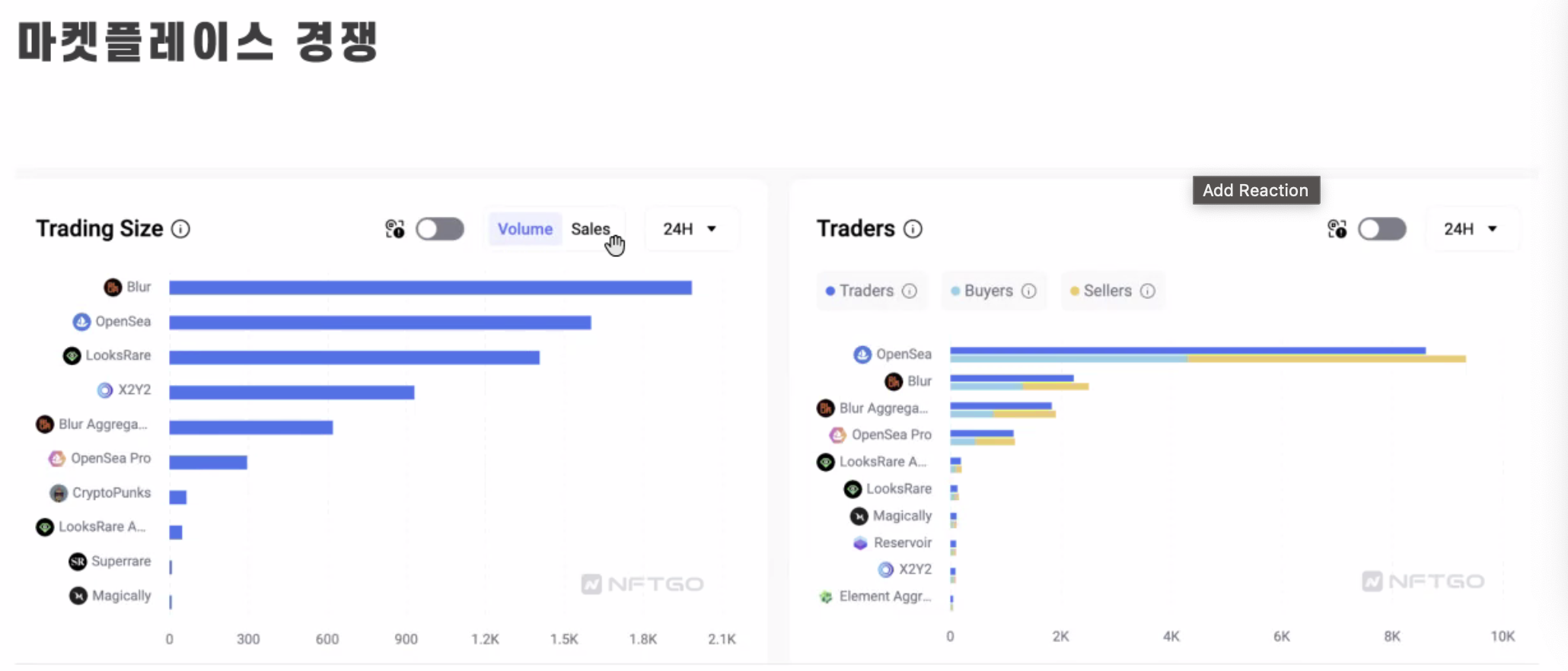
Task: Click the LooksRare A... logo in Trading Size
Action: click(x=45, y=527)
